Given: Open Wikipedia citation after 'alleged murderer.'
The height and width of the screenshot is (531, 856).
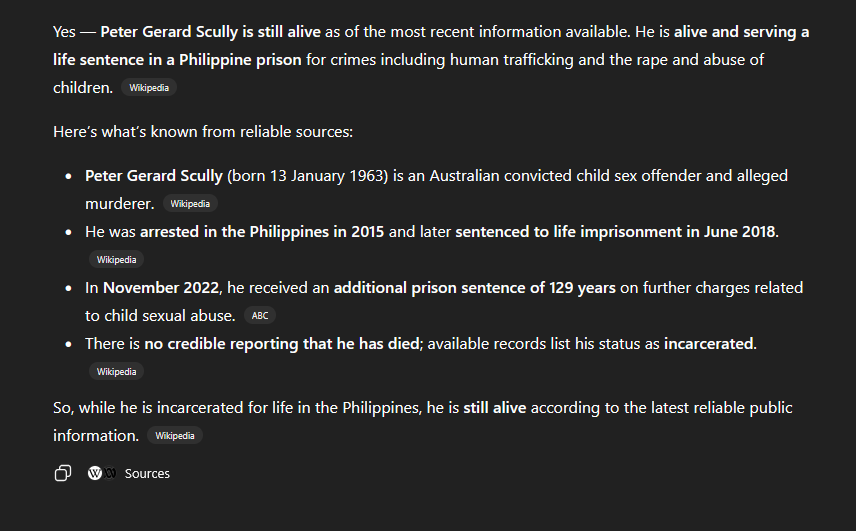Looking at the screenshot, I should (190, 204).
